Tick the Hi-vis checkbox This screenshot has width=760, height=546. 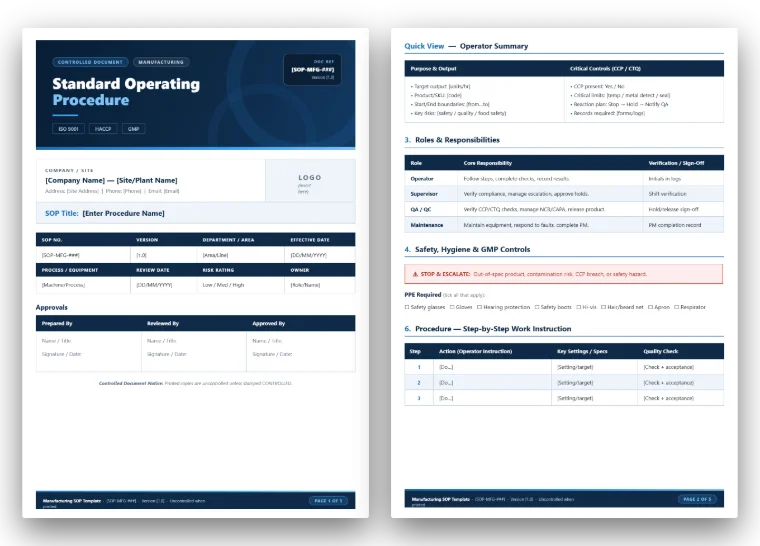click(578, 307)
